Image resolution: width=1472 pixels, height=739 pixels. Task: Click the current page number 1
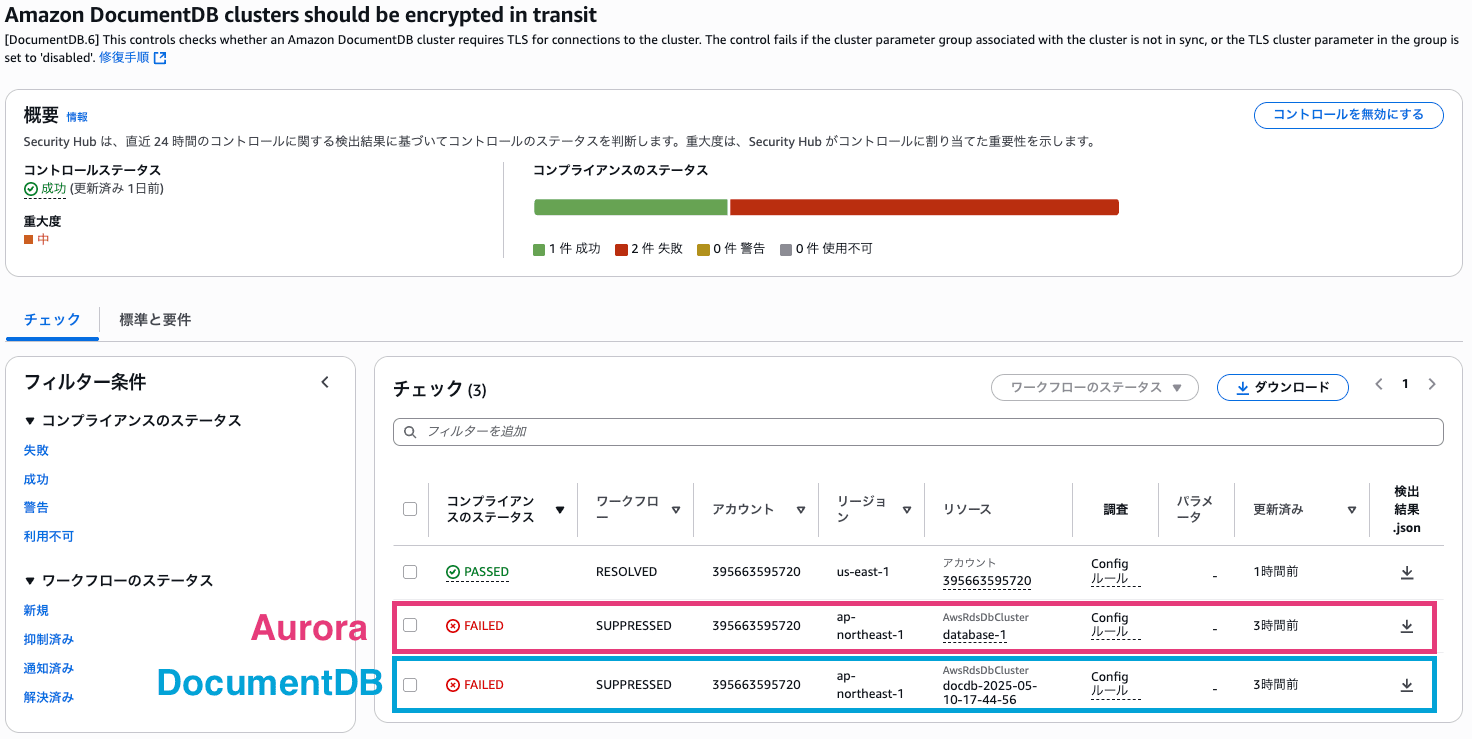tap(1405, 384)
